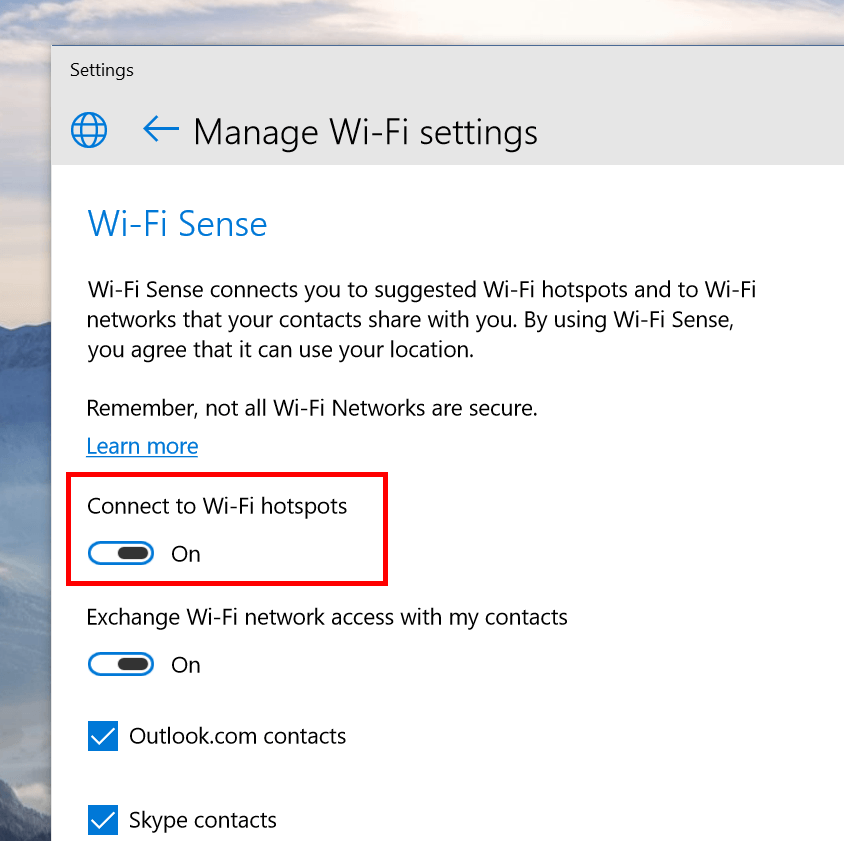The width and height of the screenshot is (844, 841).
Task: Click the Connect to Wi-Fi hotspots label
Action: point(217,507)
